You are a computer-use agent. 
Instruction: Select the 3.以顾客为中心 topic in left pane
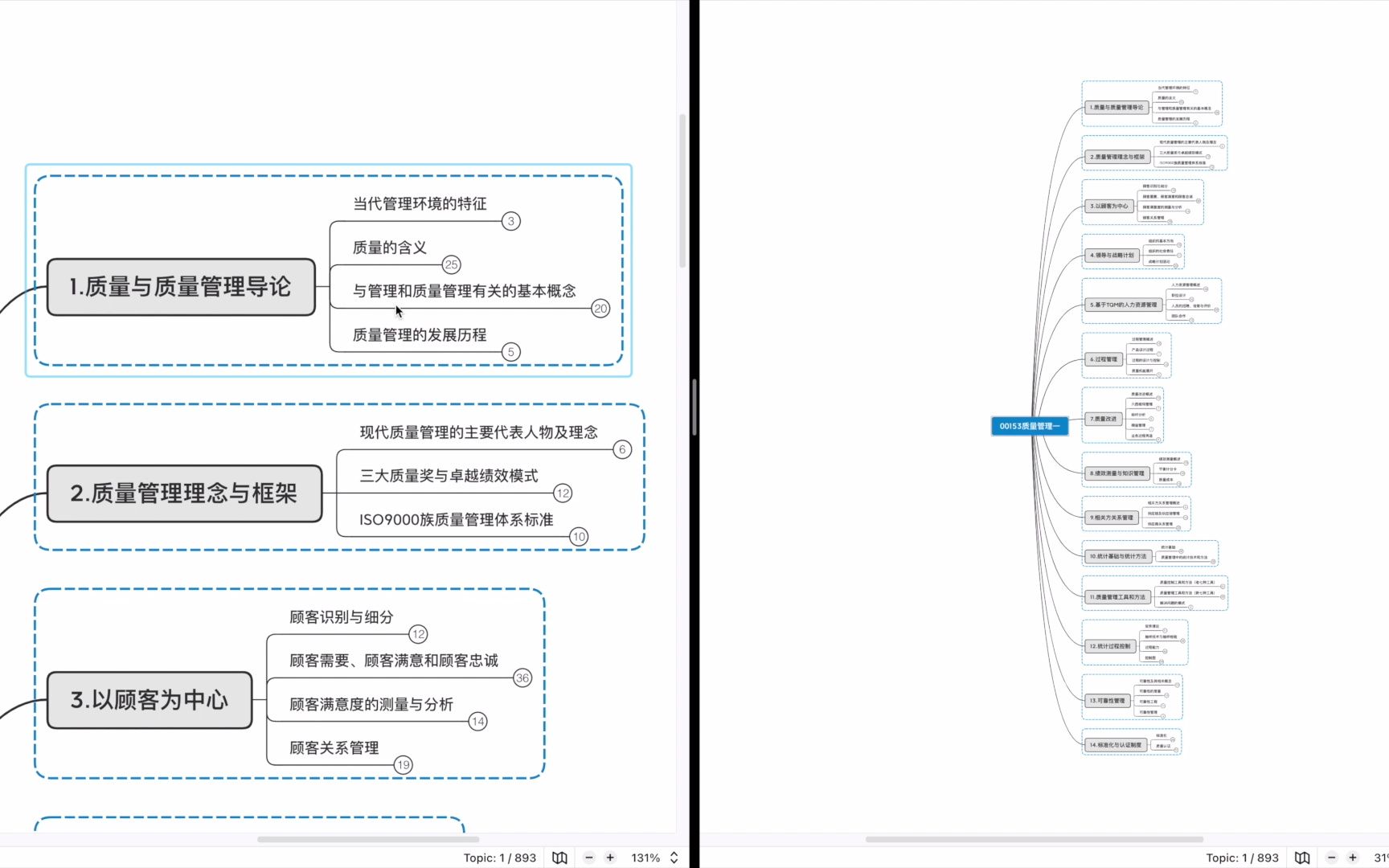(150, 700)
